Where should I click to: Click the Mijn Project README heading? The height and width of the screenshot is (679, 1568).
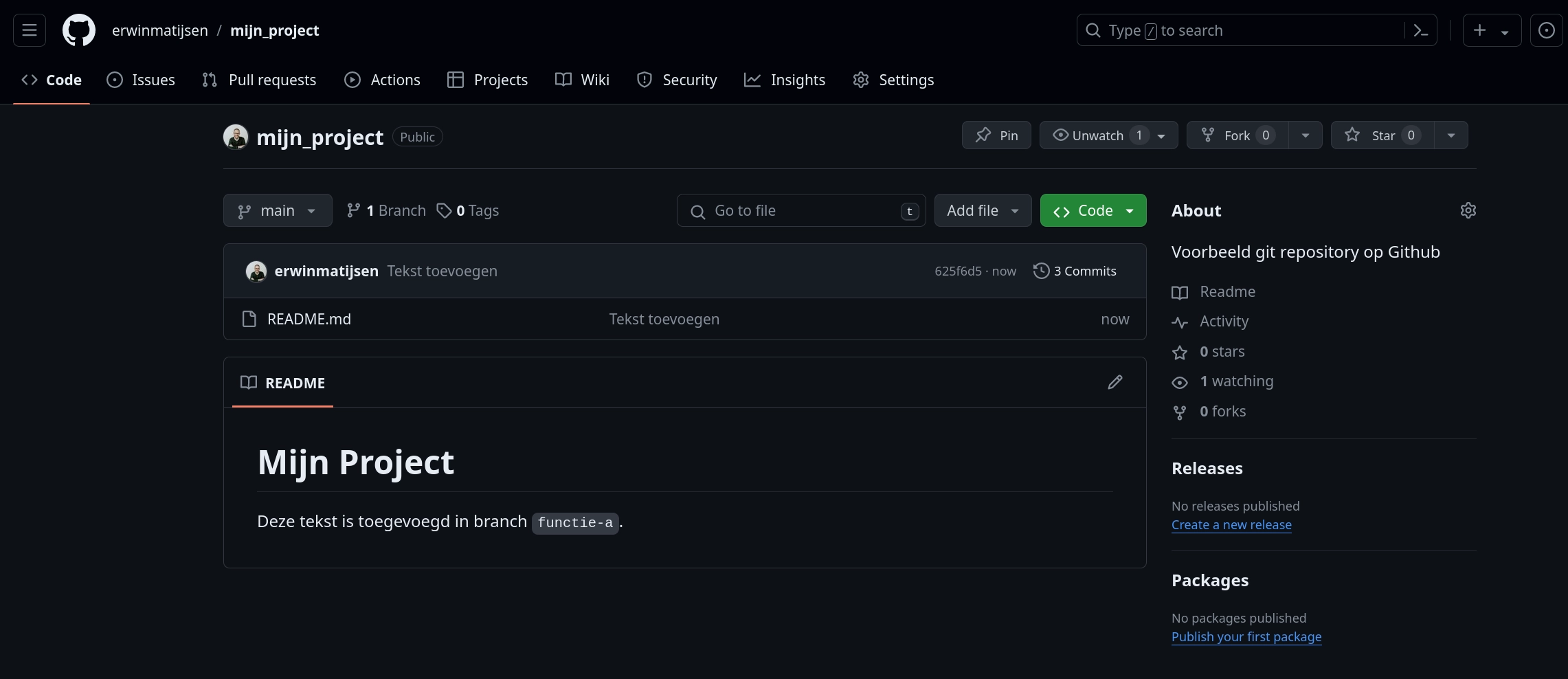(x=355, y=463)
